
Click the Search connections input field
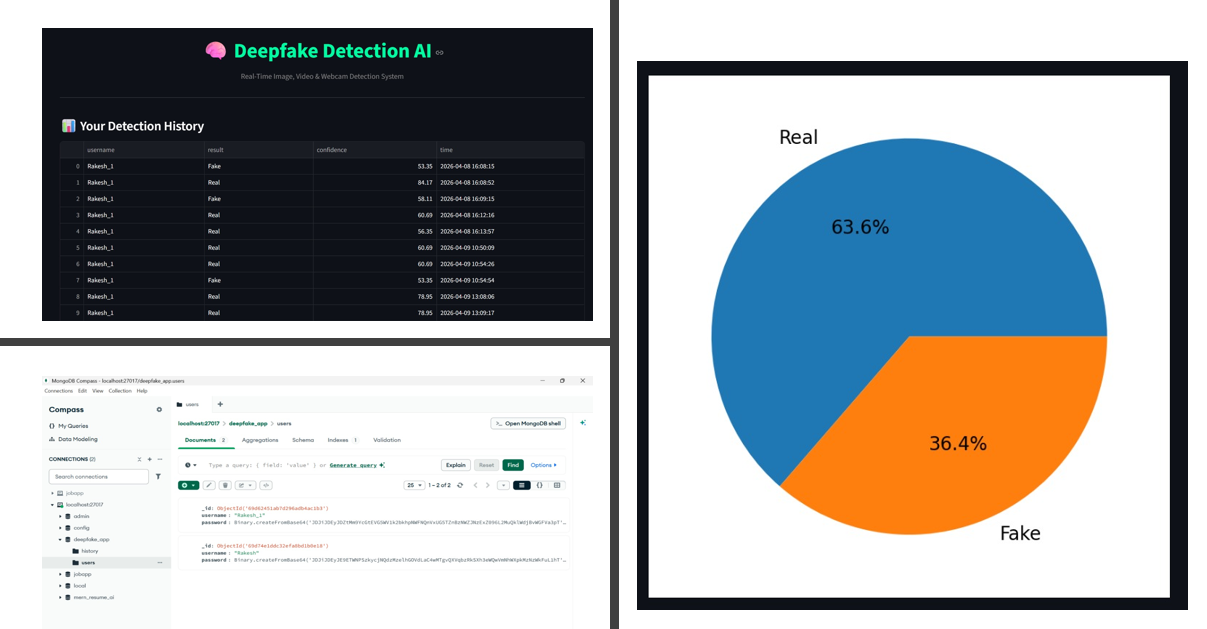99,477
